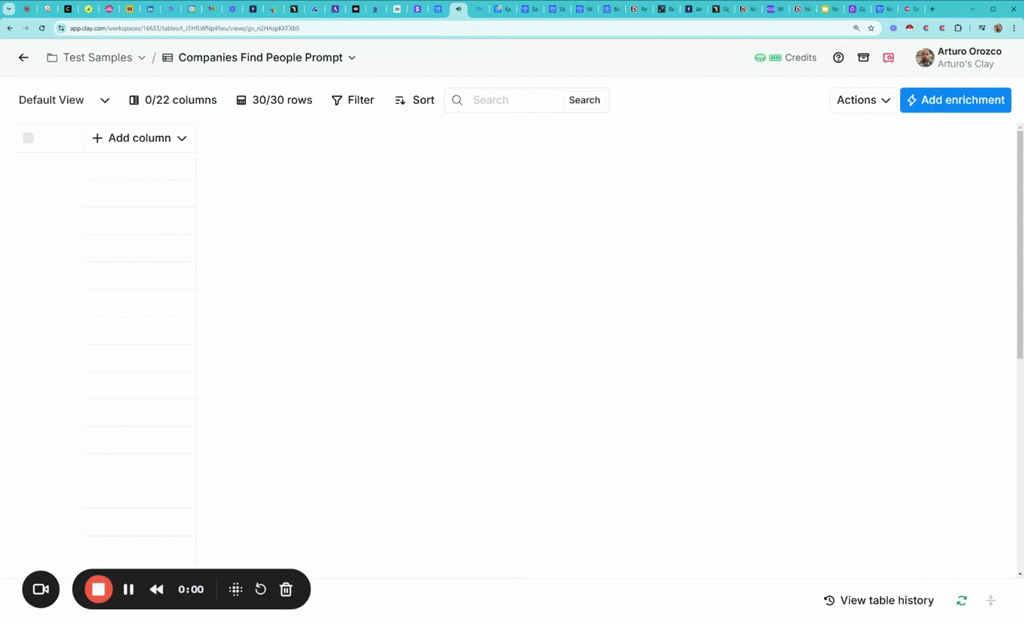This screenshot has width=1024, height=622.
Task: Click the pink wallet icon in header
Action: (x=888, y=58)
